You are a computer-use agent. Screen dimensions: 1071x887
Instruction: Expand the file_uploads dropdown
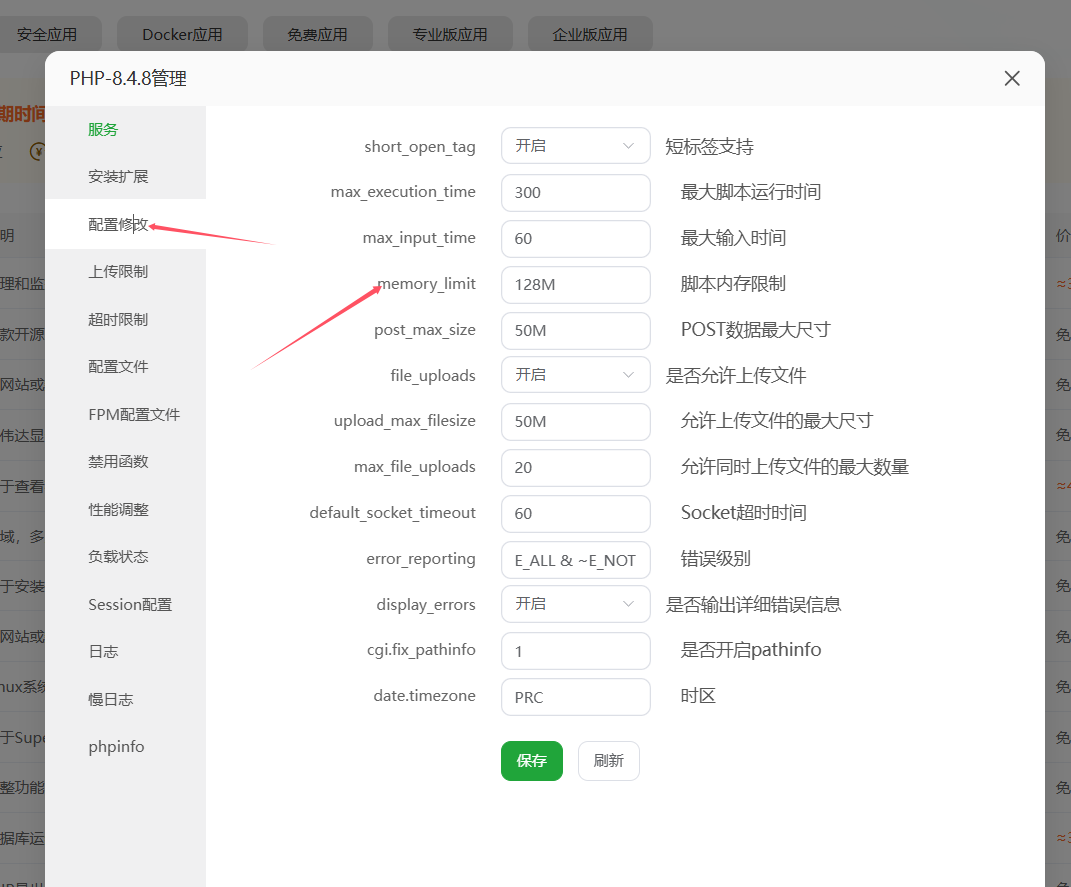pos(575,375)
